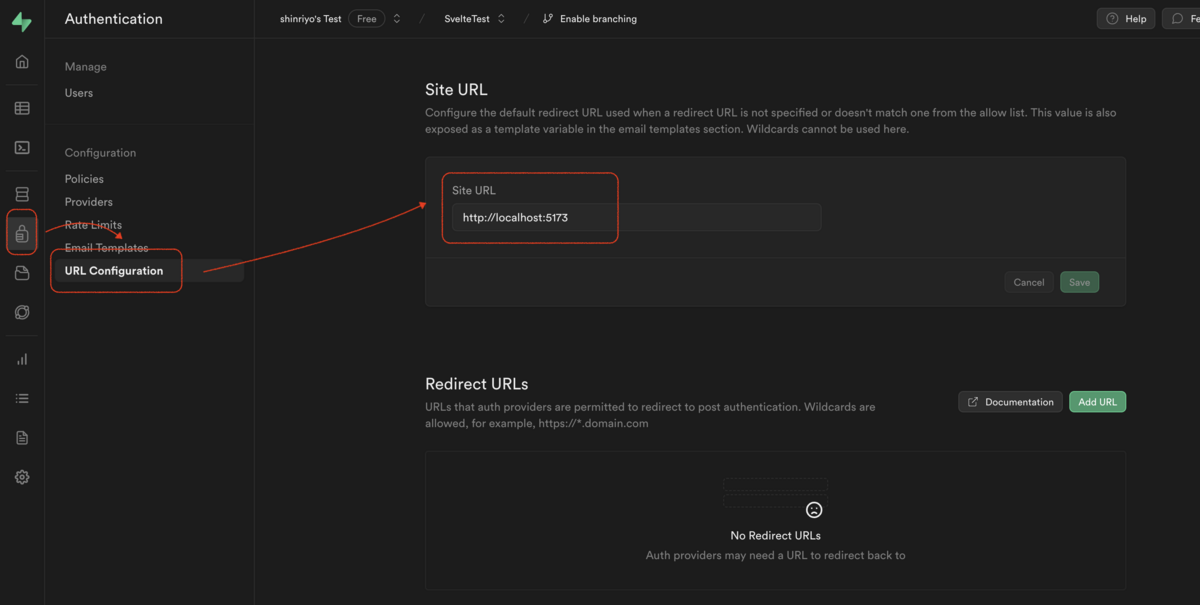Click Enable branching
The width and height of the screenshot is (1200, 605).
tap(589, 19)
